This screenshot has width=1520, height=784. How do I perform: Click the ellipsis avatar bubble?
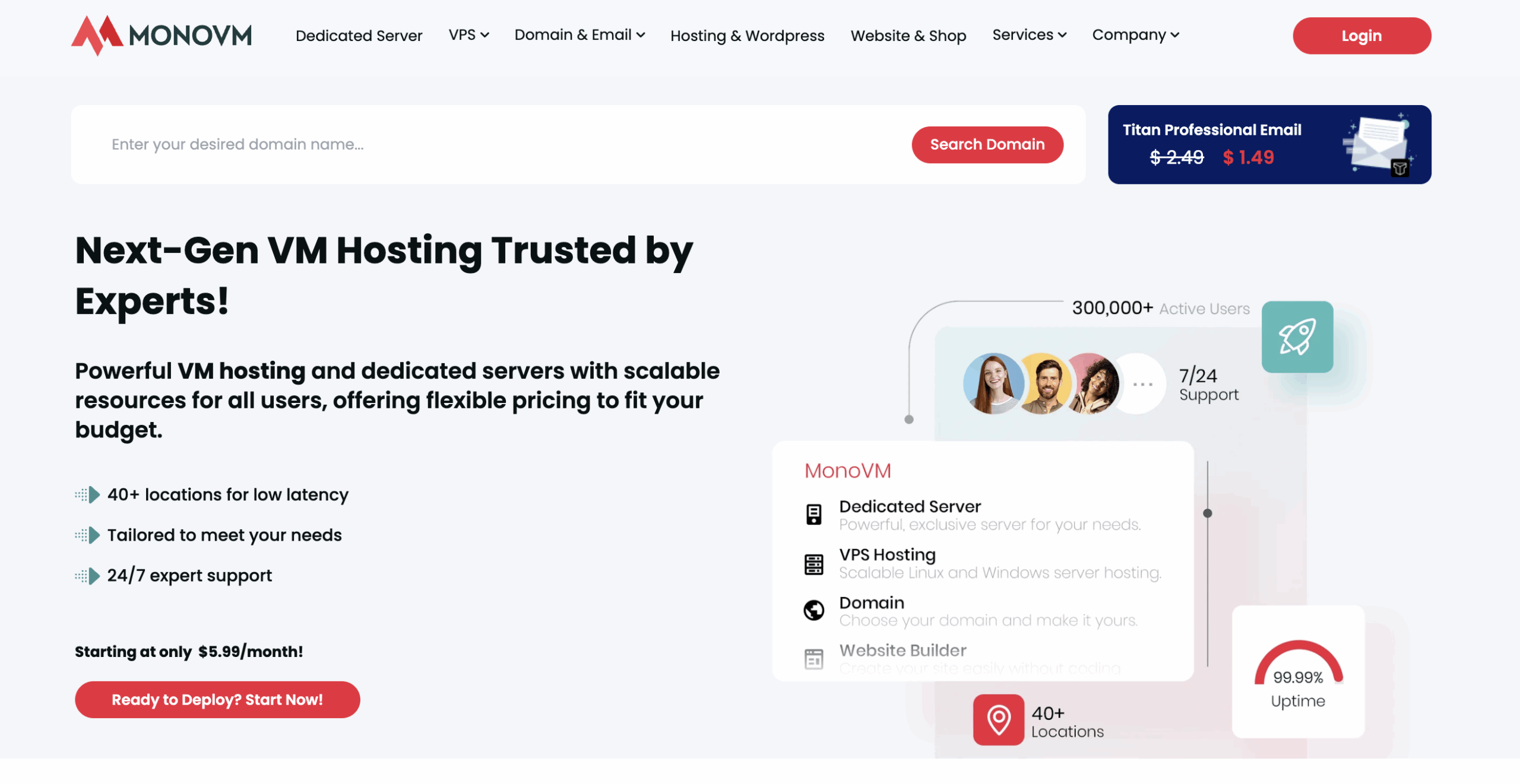click(1141, 385)
